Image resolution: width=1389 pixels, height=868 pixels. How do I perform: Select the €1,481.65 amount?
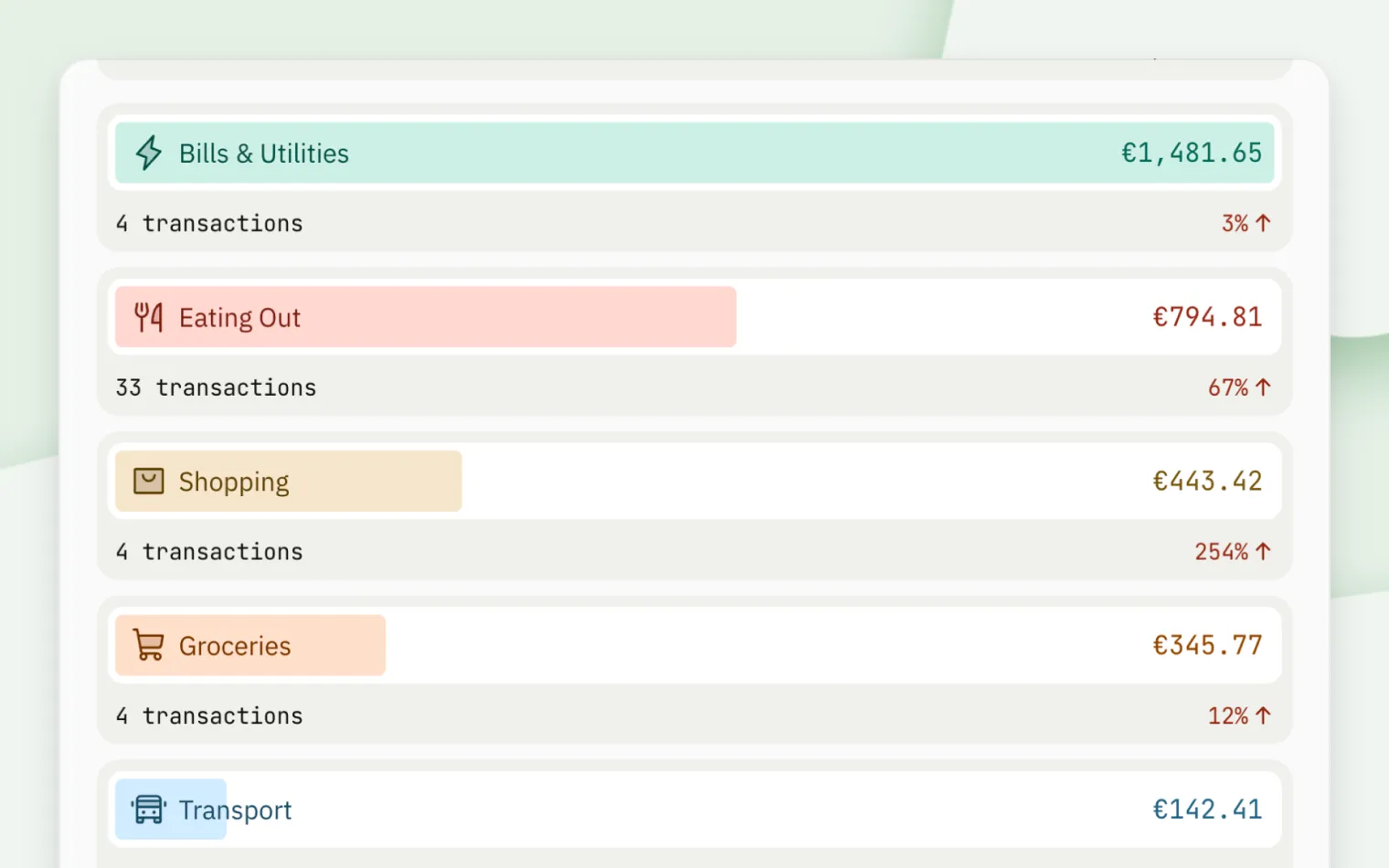click(1192, 153)
